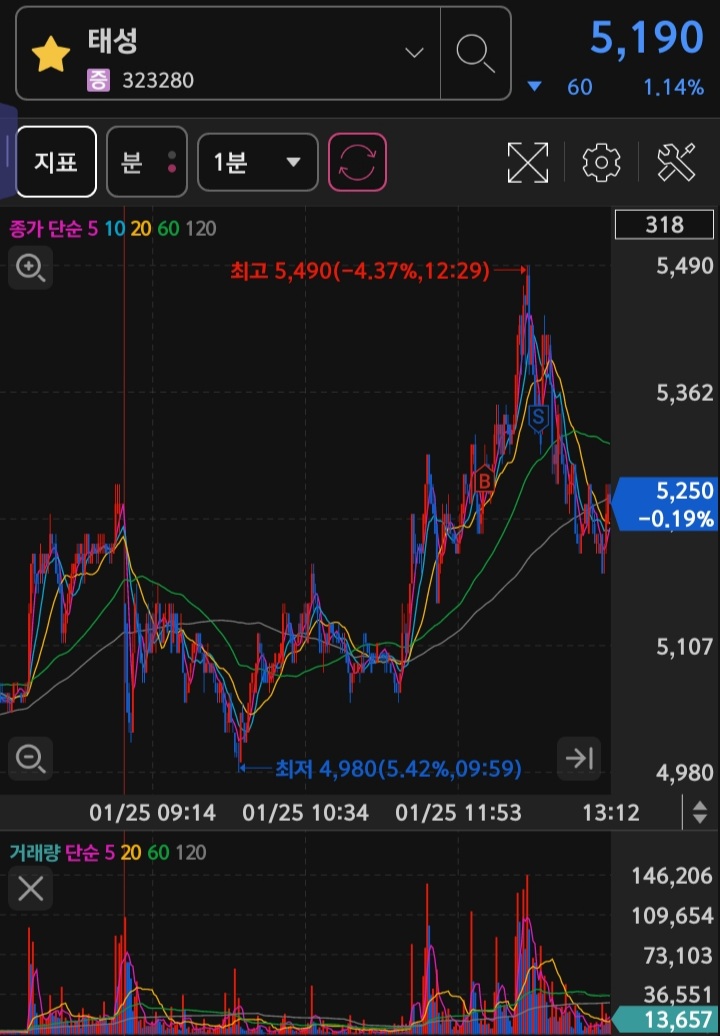Tap the 지표 indicator button
This screenshot has height=1036, width=720.
click(56, 162)
